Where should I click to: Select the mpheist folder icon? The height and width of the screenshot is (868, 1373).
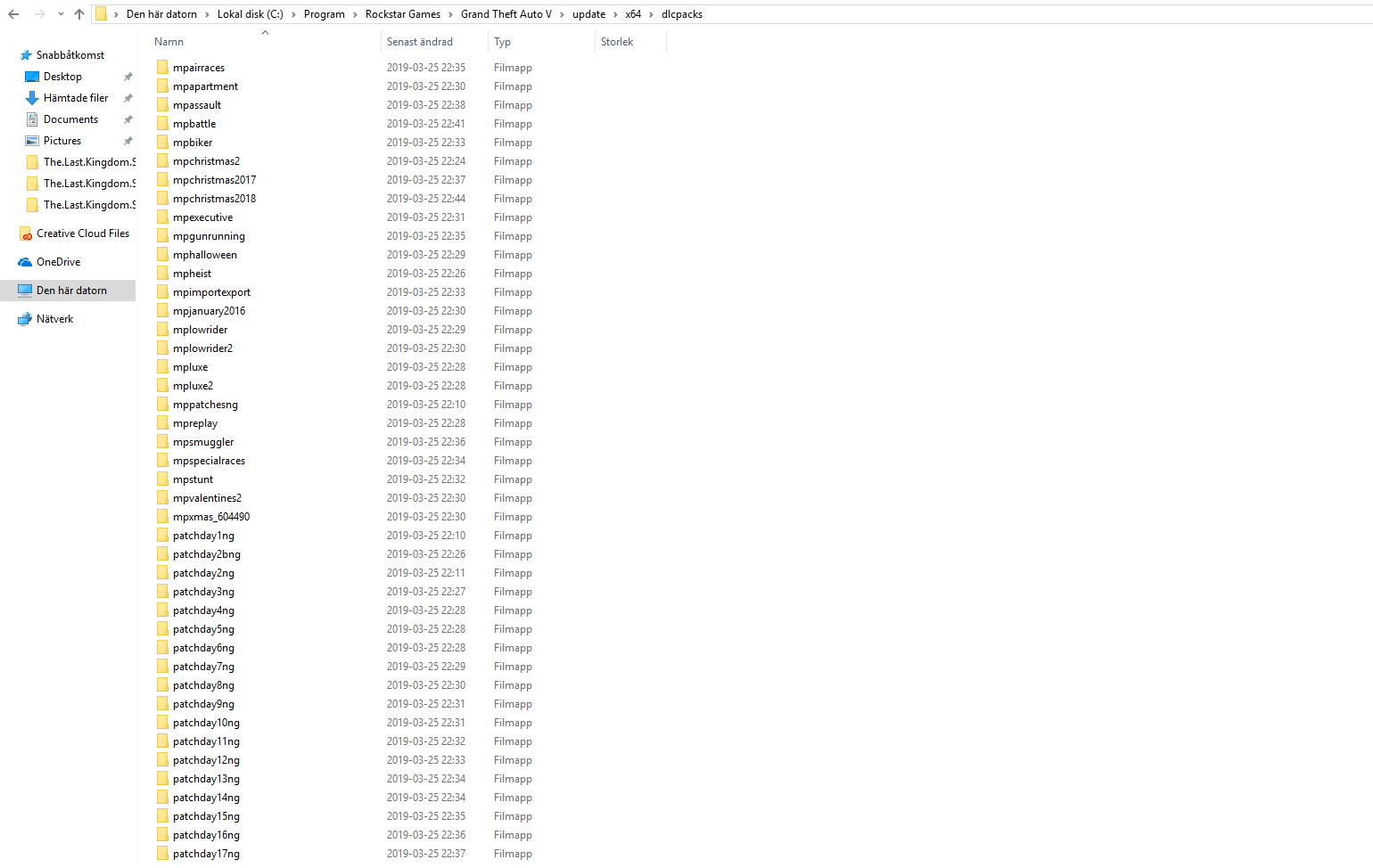162,274
